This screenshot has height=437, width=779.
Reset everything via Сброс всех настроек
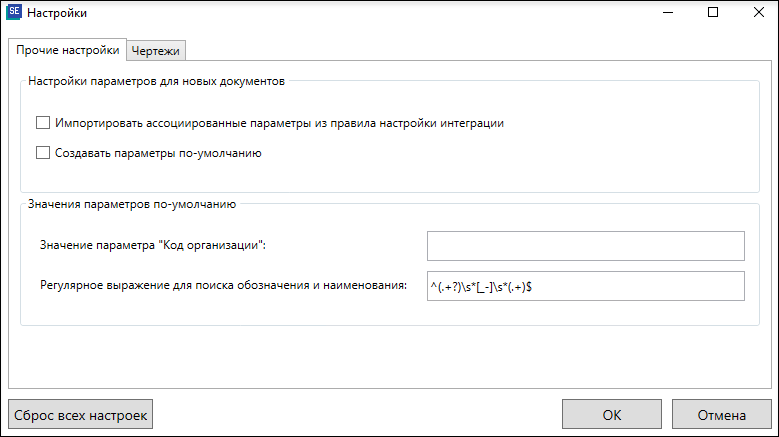tap(80, 415)
